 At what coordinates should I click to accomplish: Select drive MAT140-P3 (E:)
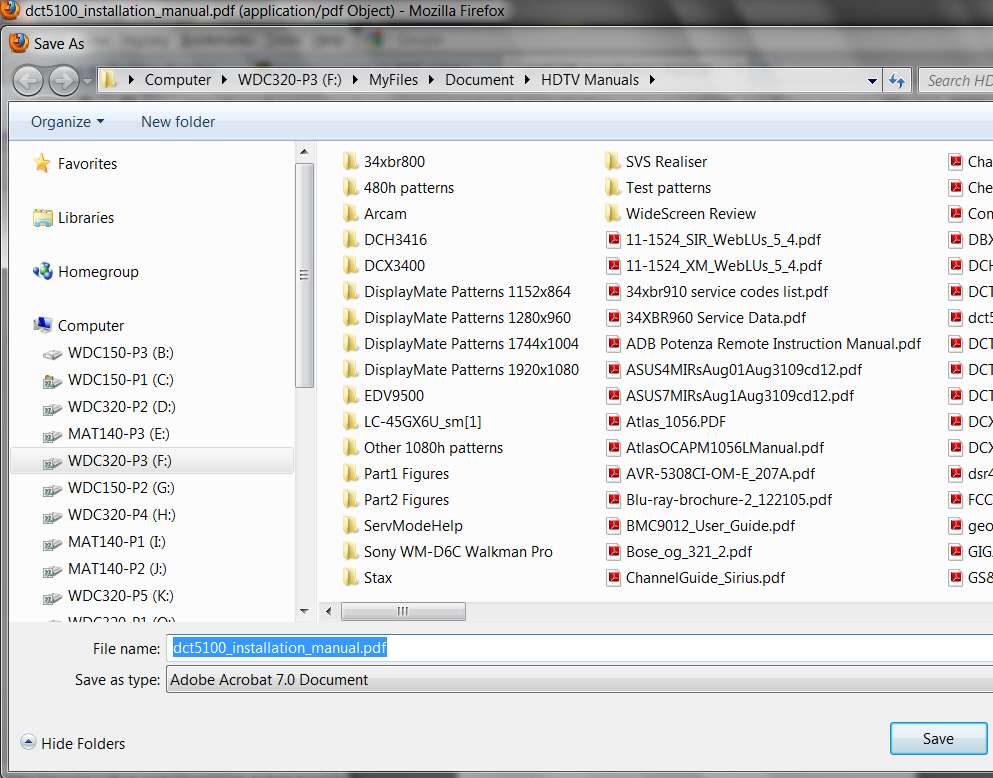[x=118, y=434]
